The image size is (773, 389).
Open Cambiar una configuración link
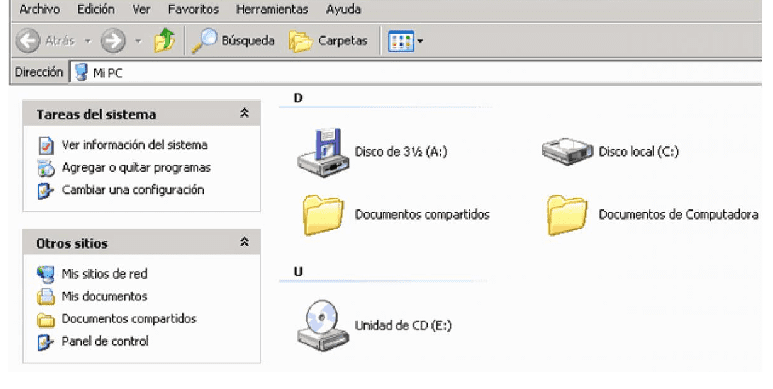point(133,190)
